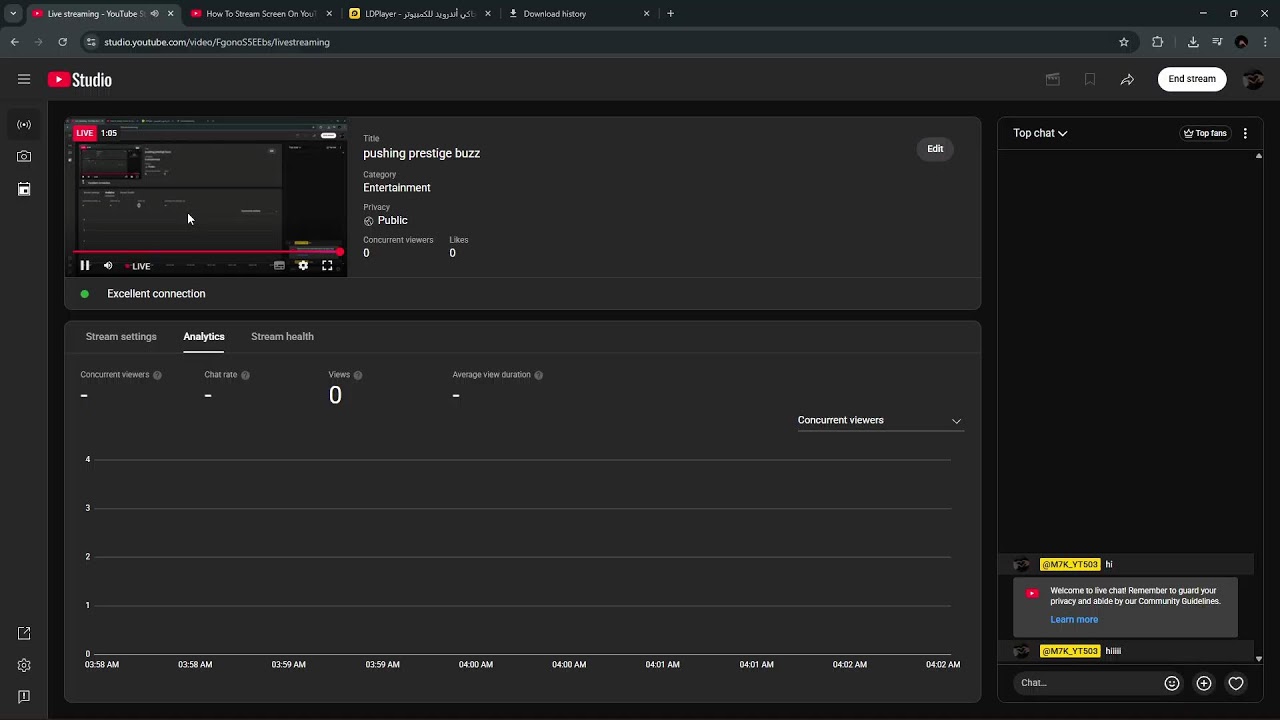The height and width of the screenshot is (720, 1280).
Task: Click the Public privacy value
Action: point(392,221)
